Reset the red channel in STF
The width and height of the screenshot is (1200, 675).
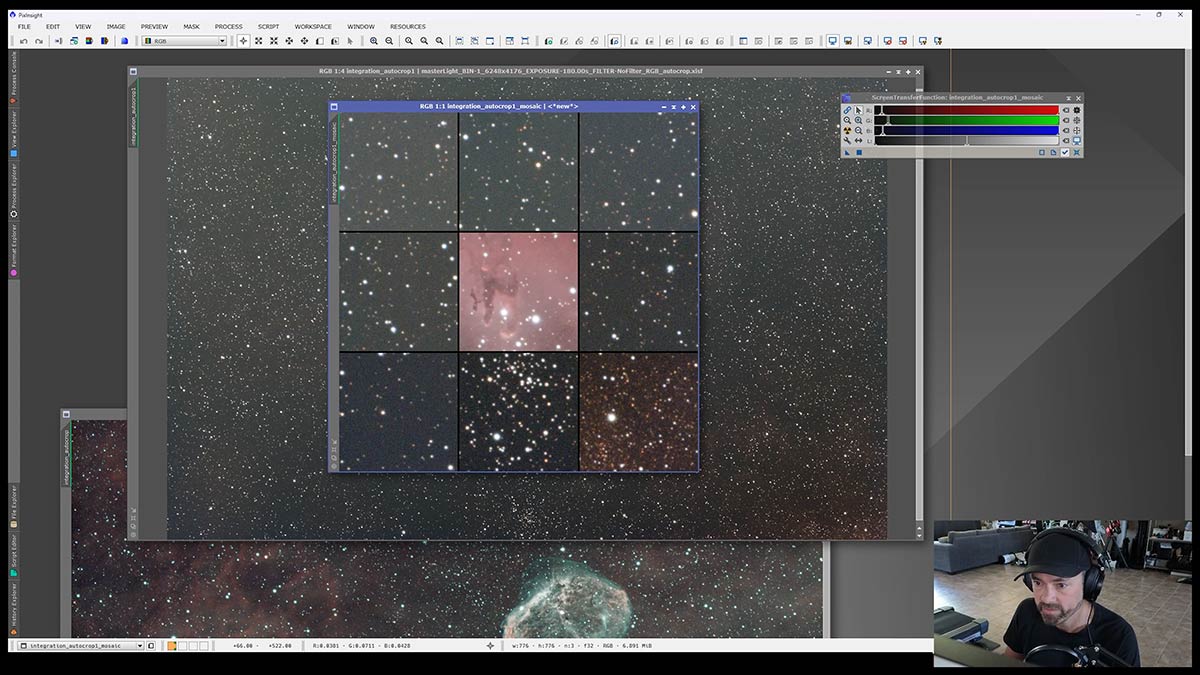pyautogui.click(x=1066, y=110)
